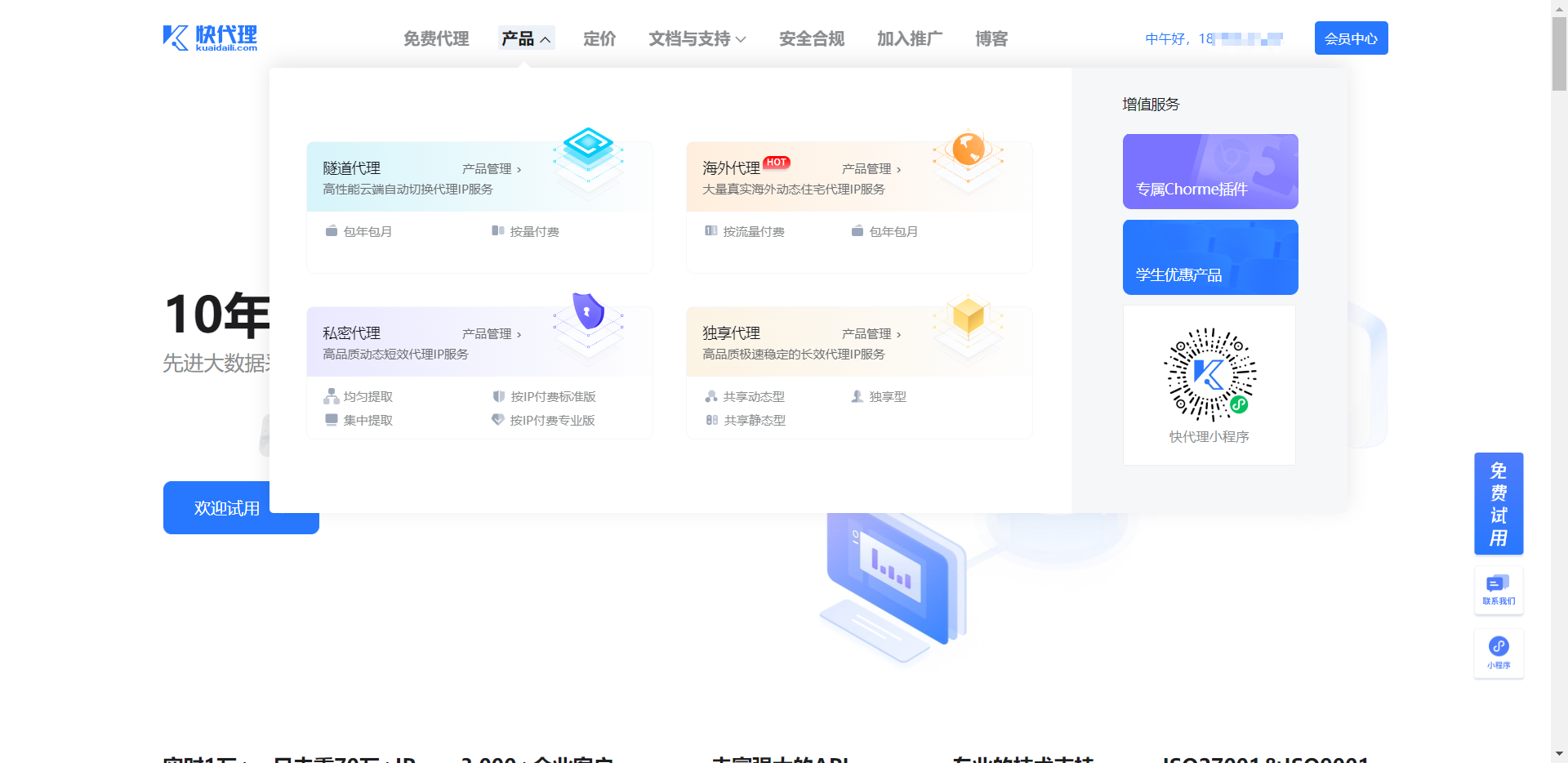The image size is (1568, 763).
Task: Click the HOT badge on 海外代理
Action: (777, 163)
